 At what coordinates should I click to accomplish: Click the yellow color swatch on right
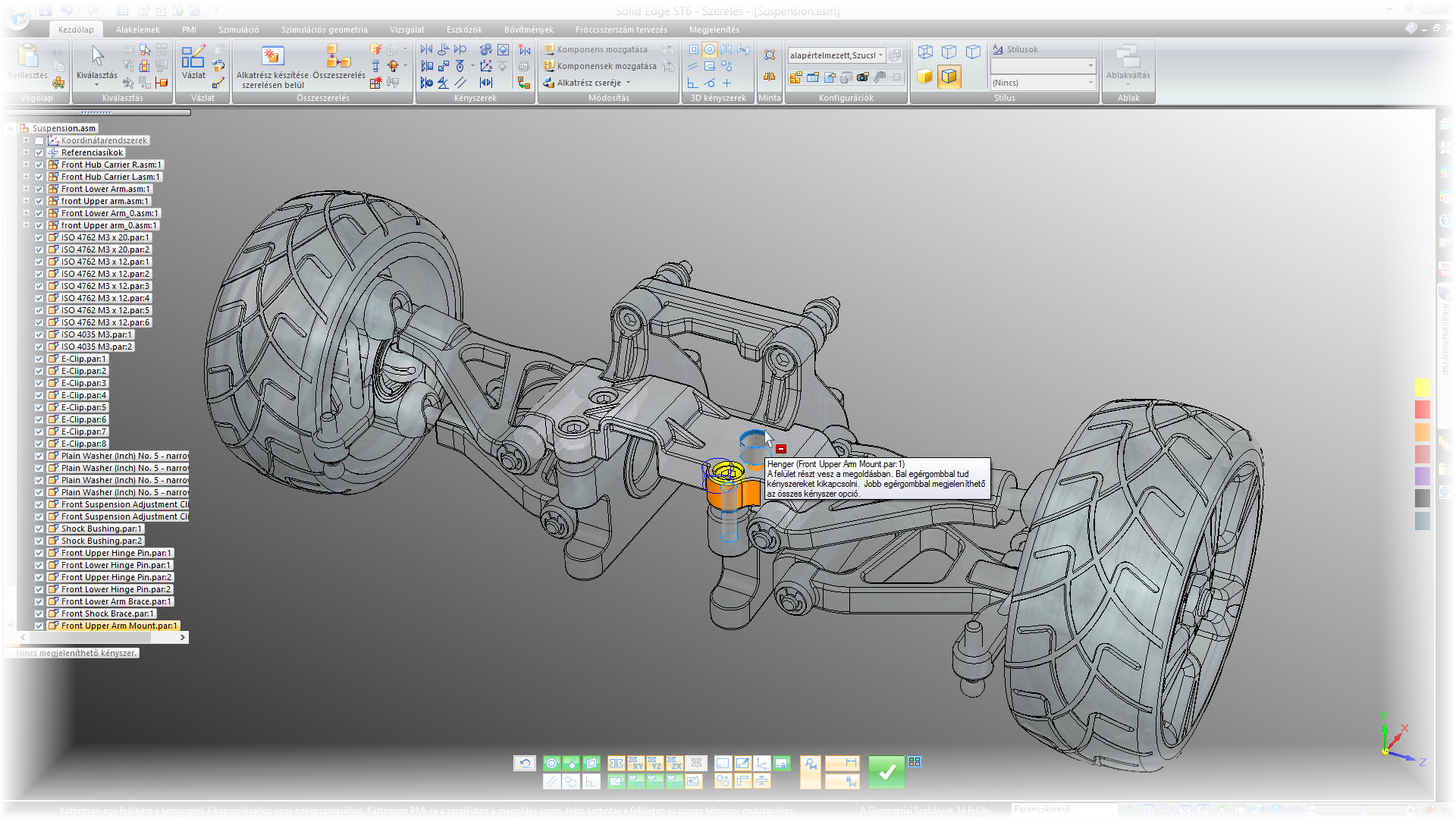(1422, 388)
